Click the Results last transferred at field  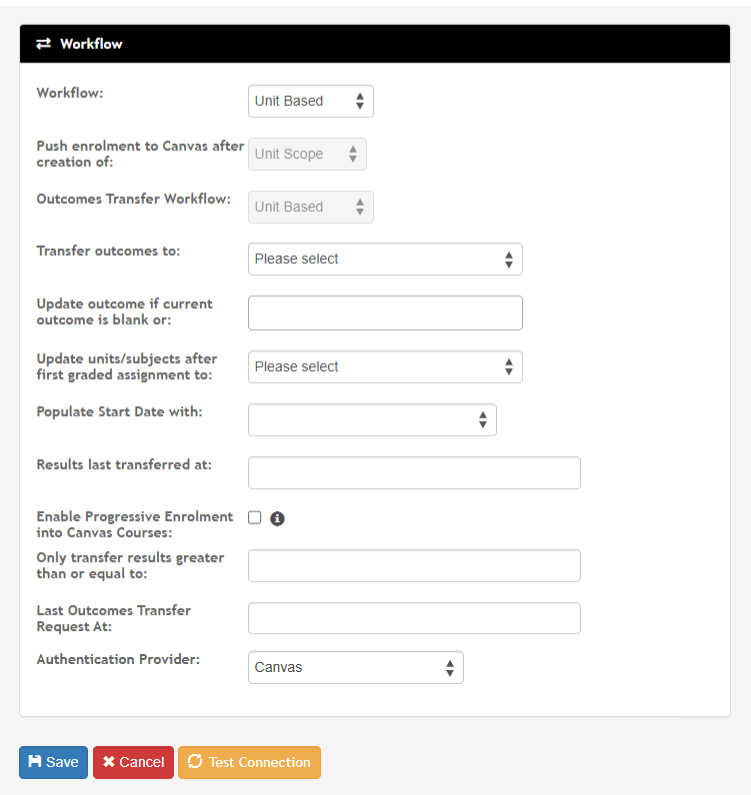(414, 473)
